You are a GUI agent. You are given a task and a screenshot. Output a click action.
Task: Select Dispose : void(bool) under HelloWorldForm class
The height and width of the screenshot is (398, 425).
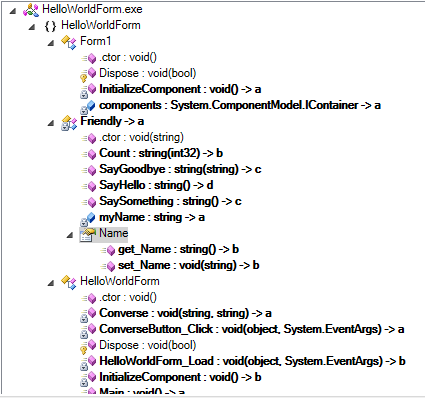pos(148,345)
